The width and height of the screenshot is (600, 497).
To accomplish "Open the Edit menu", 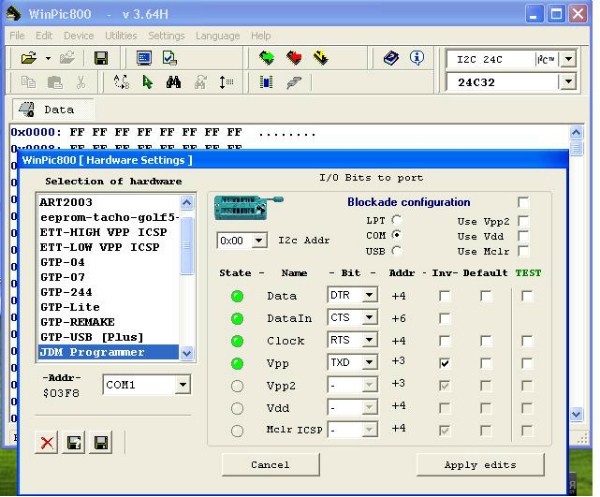I will point(44,36).
